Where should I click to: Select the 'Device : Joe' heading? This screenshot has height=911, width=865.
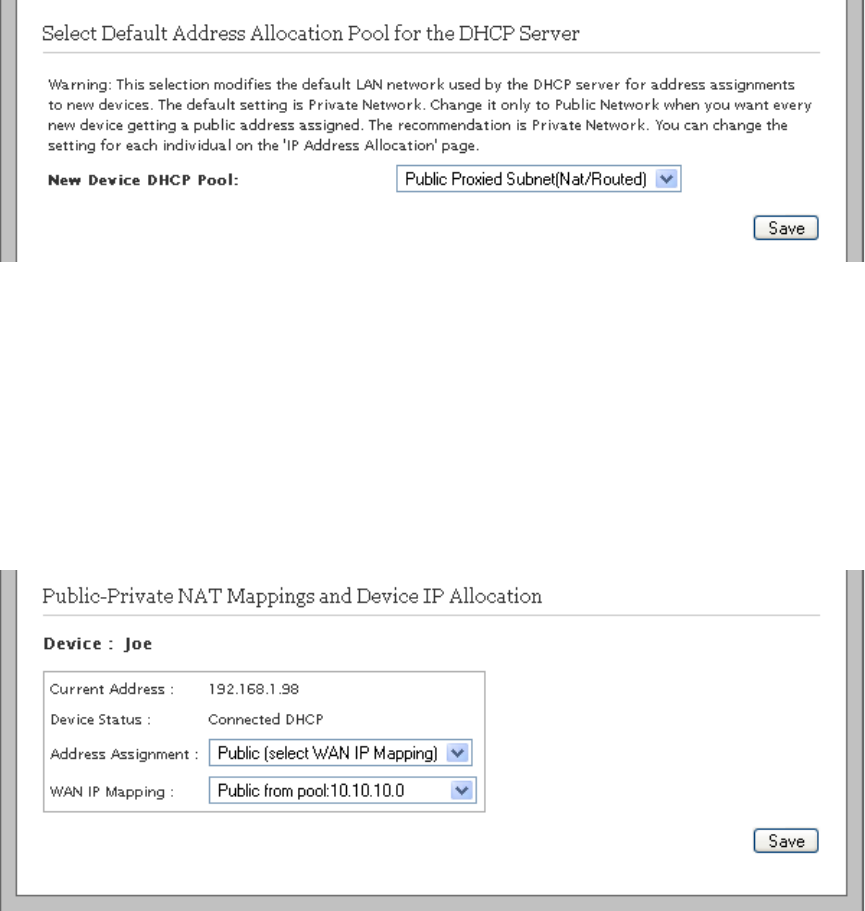98,644
